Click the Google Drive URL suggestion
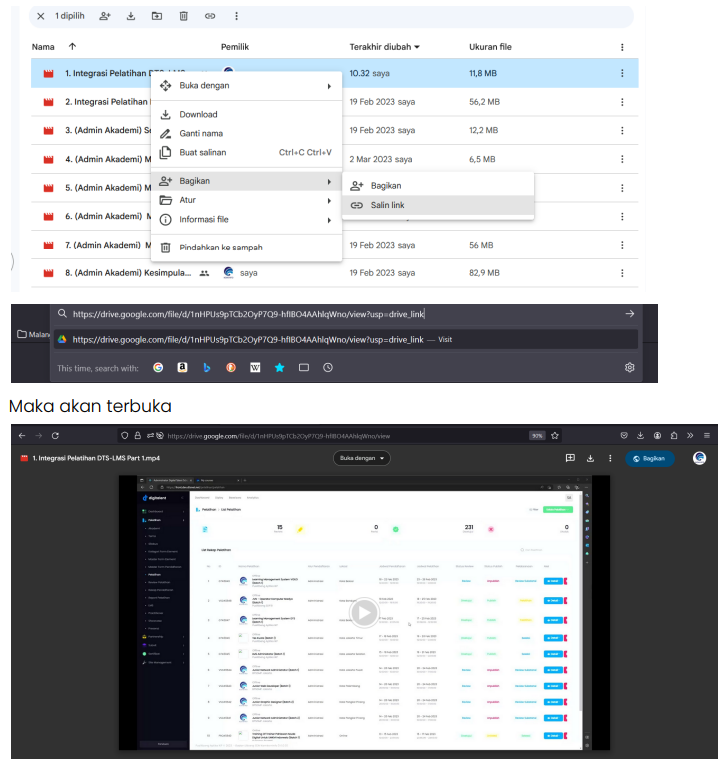The width and height of the screenshot is (723, 770). tap(250, 340)
